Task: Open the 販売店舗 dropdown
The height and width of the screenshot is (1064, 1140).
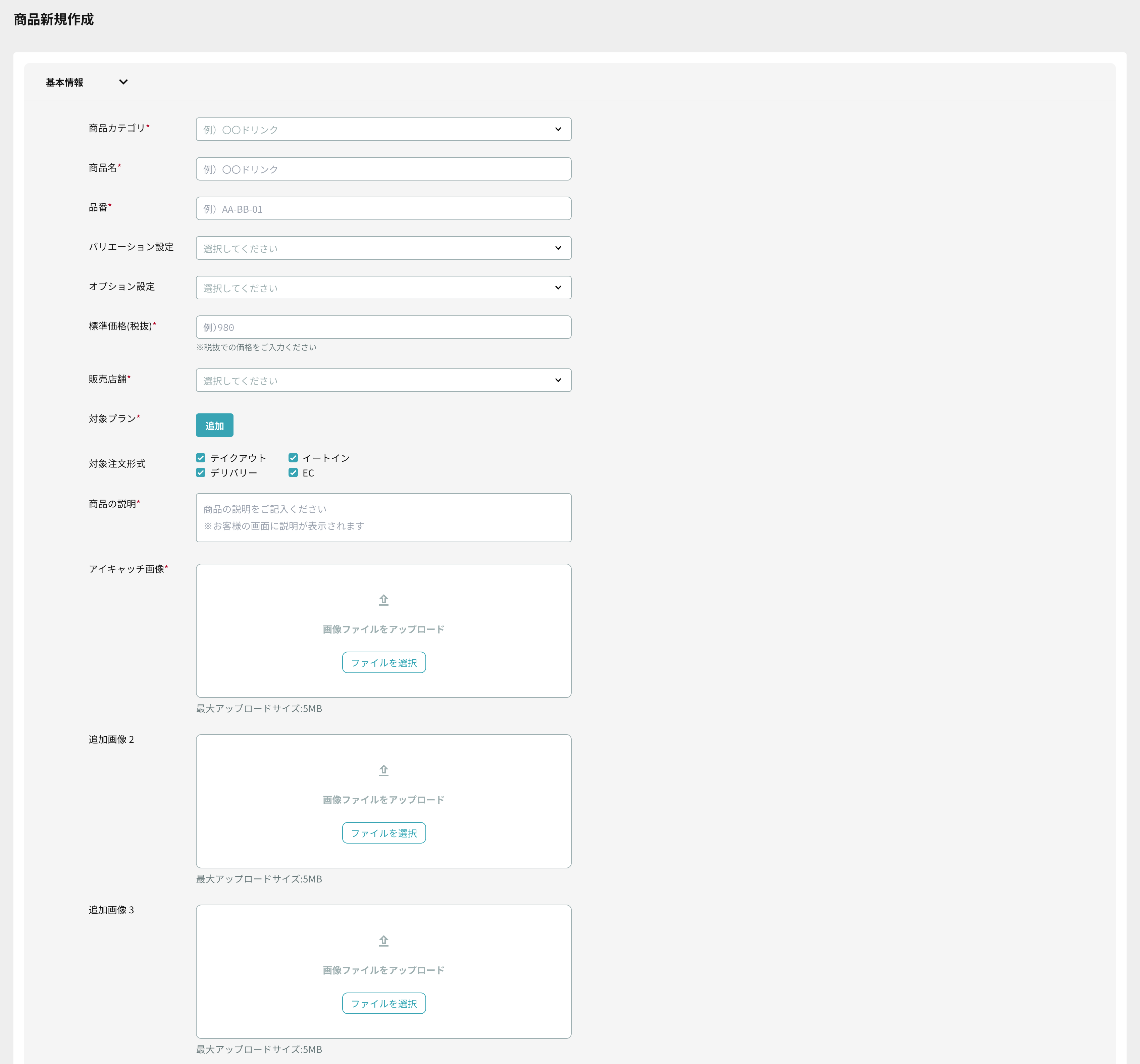Action: click(383, 380)
